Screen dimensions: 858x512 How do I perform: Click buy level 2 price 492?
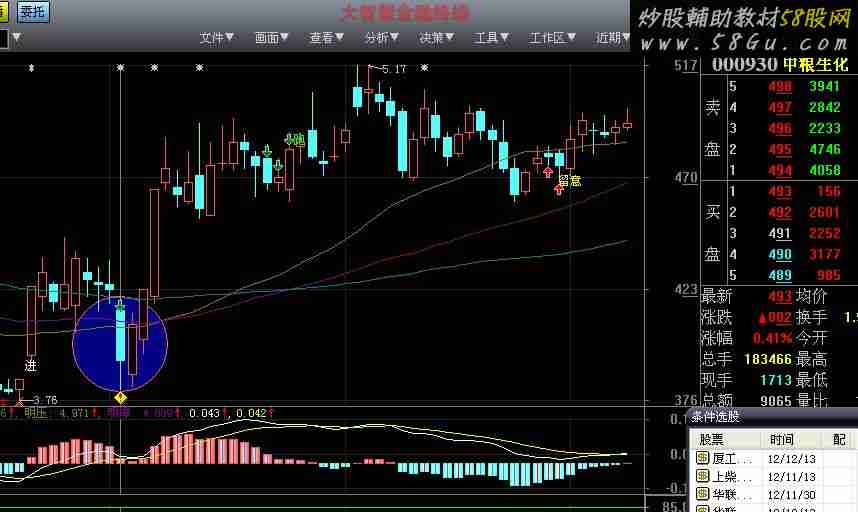point(780,212)
